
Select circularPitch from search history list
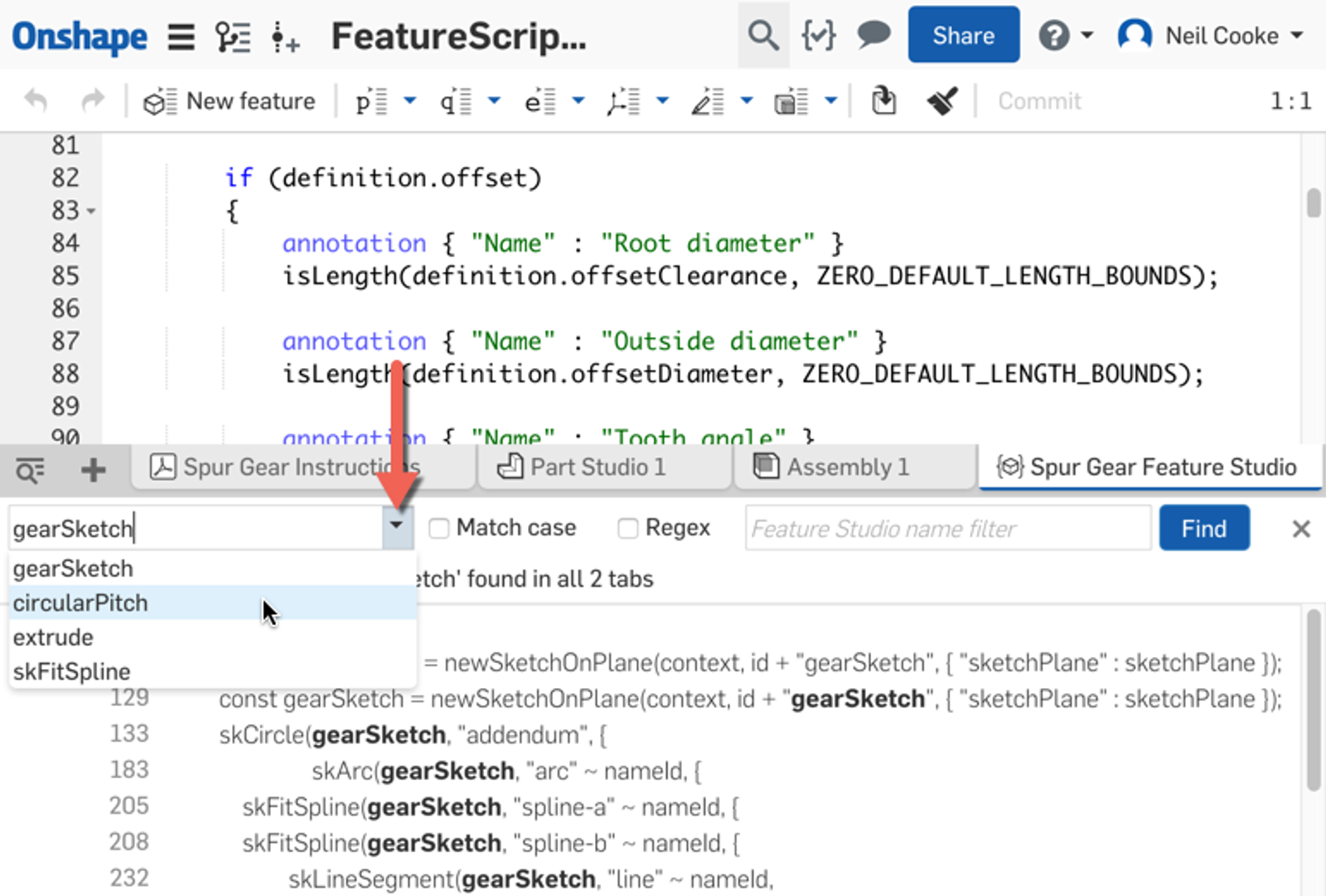(80, 603)
